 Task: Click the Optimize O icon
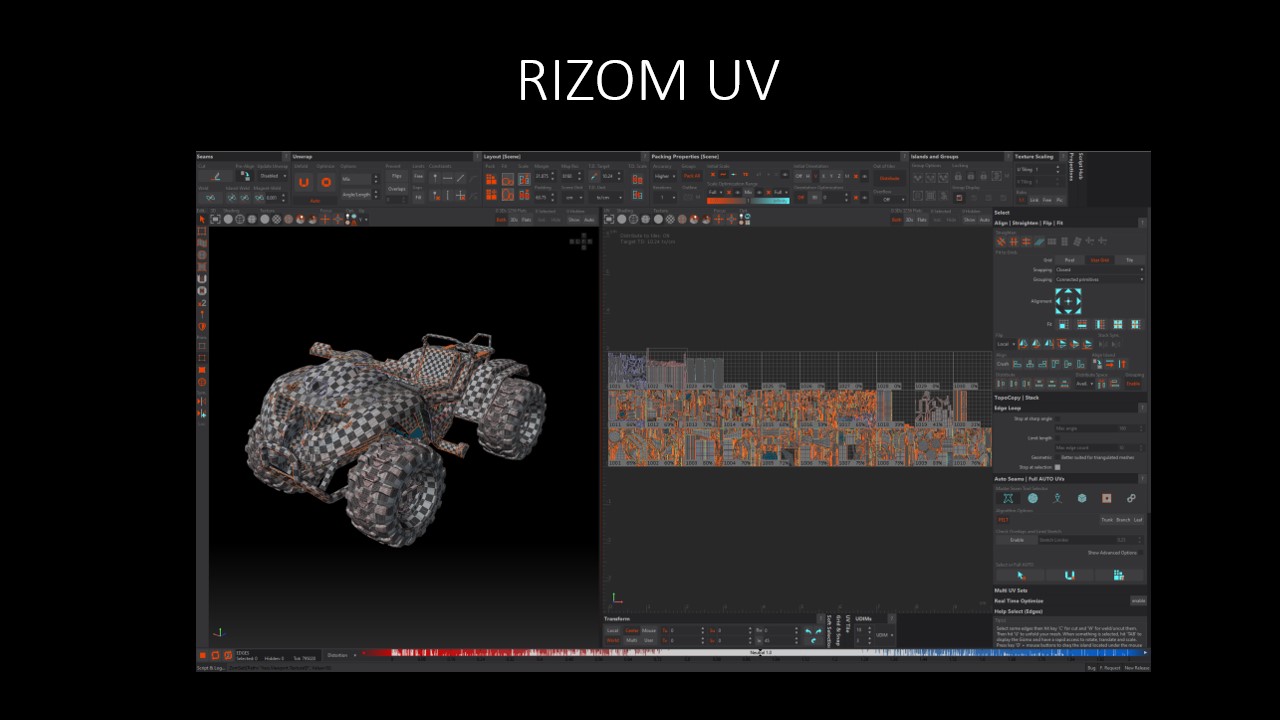(325, 182)
